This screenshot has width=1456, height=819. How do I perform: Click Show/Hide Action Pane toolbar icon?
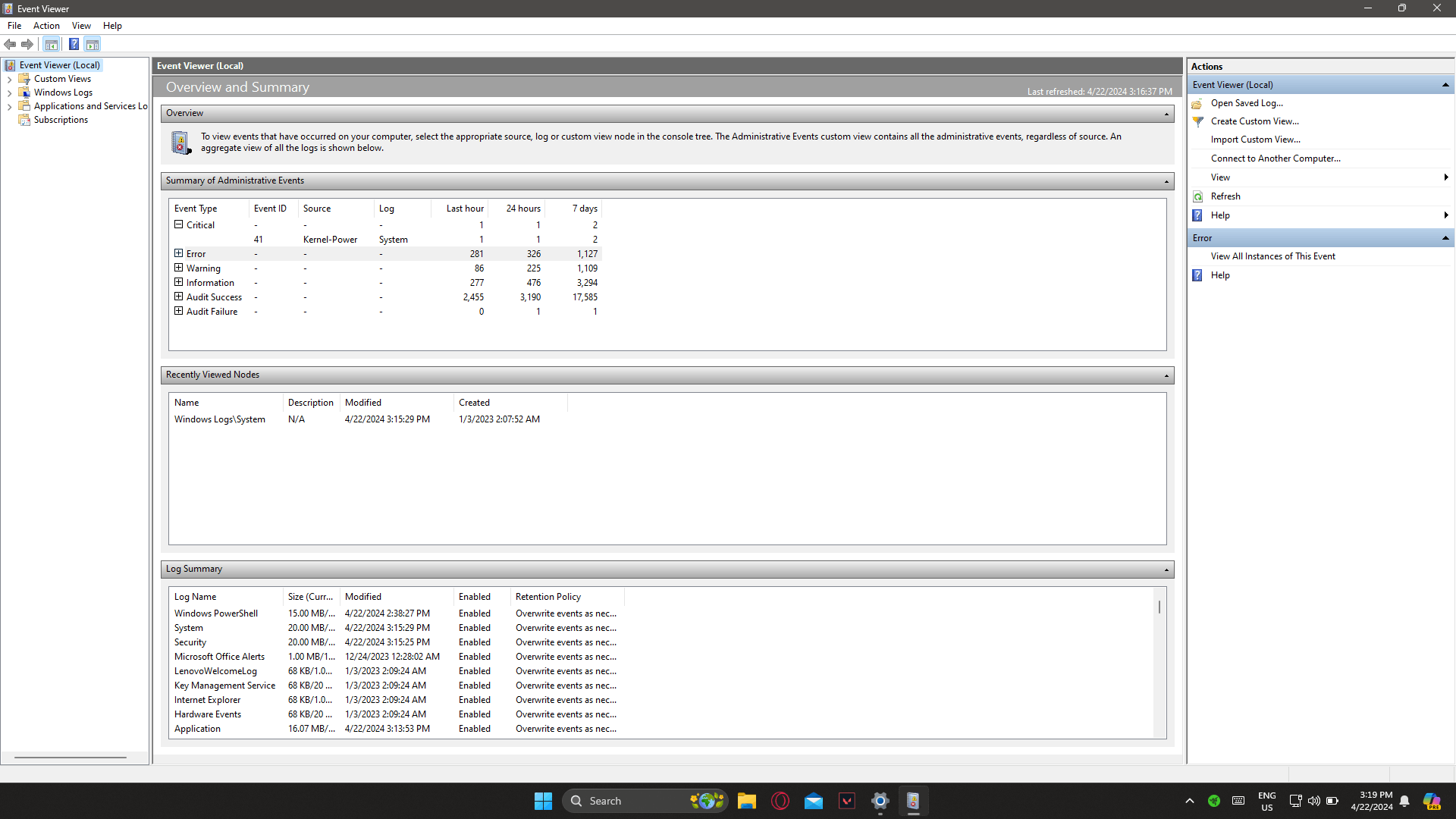pos(92,44)
